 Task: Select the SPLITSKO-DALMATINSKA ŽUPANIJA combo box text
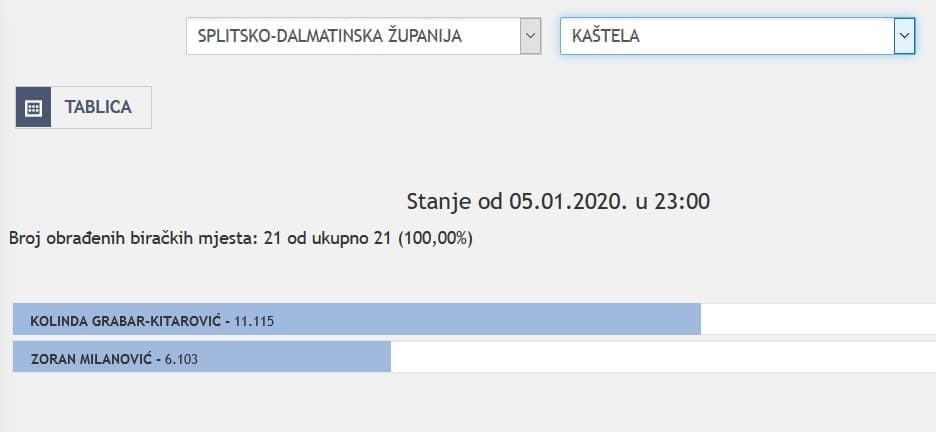pos(330,36)
